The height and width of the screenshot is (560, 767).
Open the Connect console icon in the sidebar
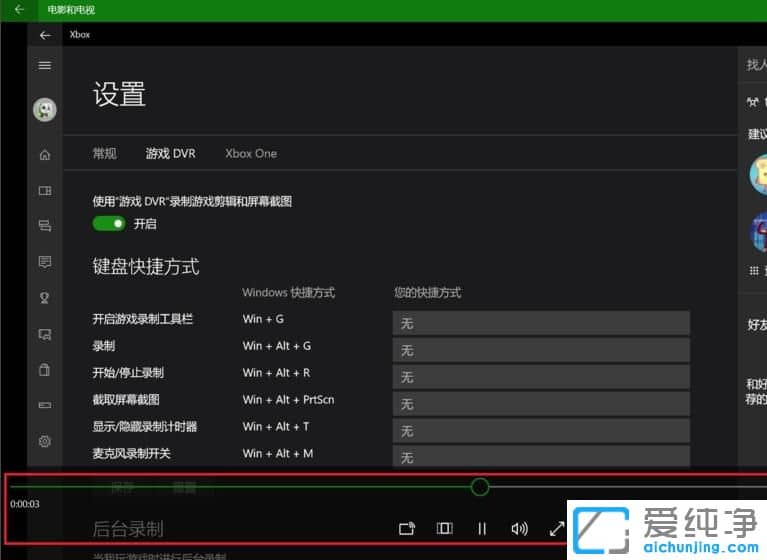click(45, 405)
